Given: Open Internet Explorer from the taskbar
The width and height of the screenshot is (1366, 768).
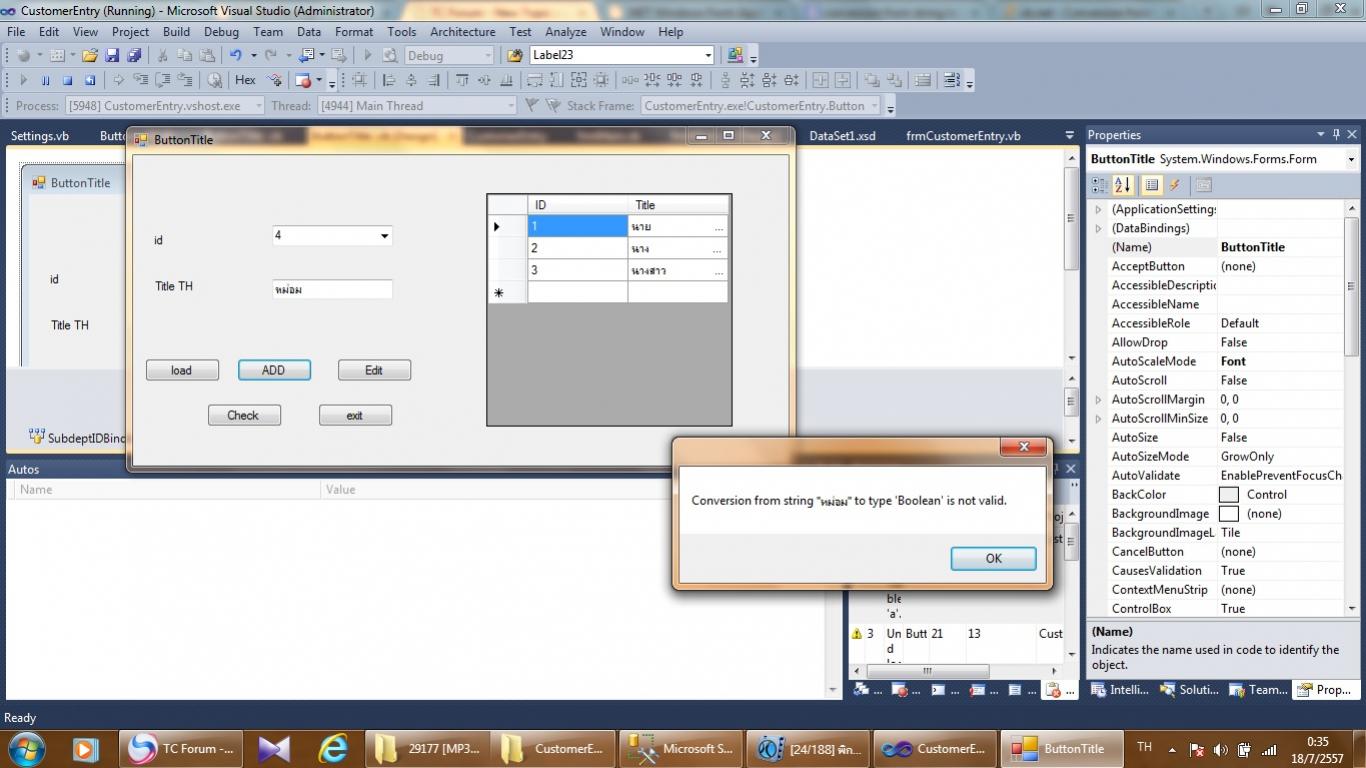Looking at the screenshot, I should [x=332, y=748].
